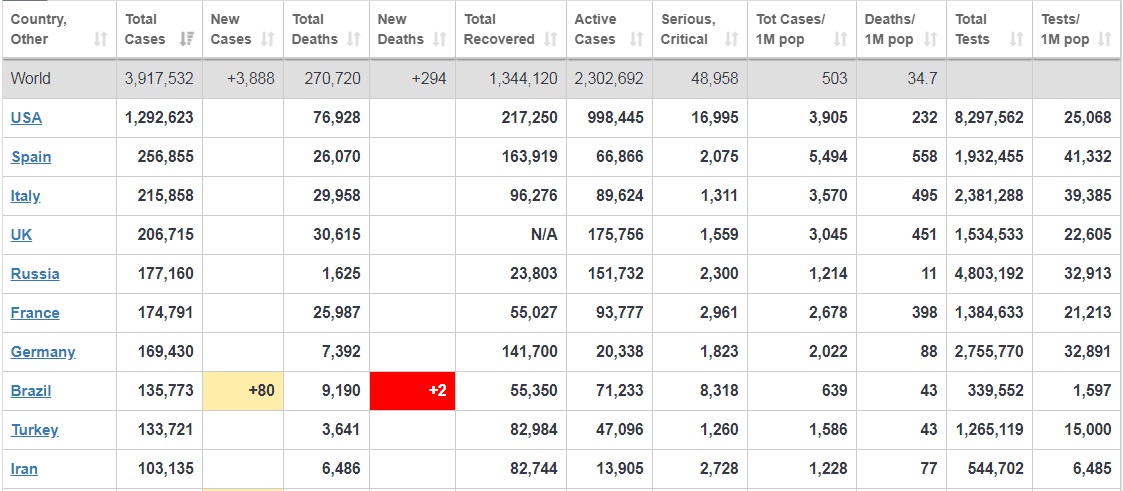
Task: Open the Russia country link
Action: 35,274
